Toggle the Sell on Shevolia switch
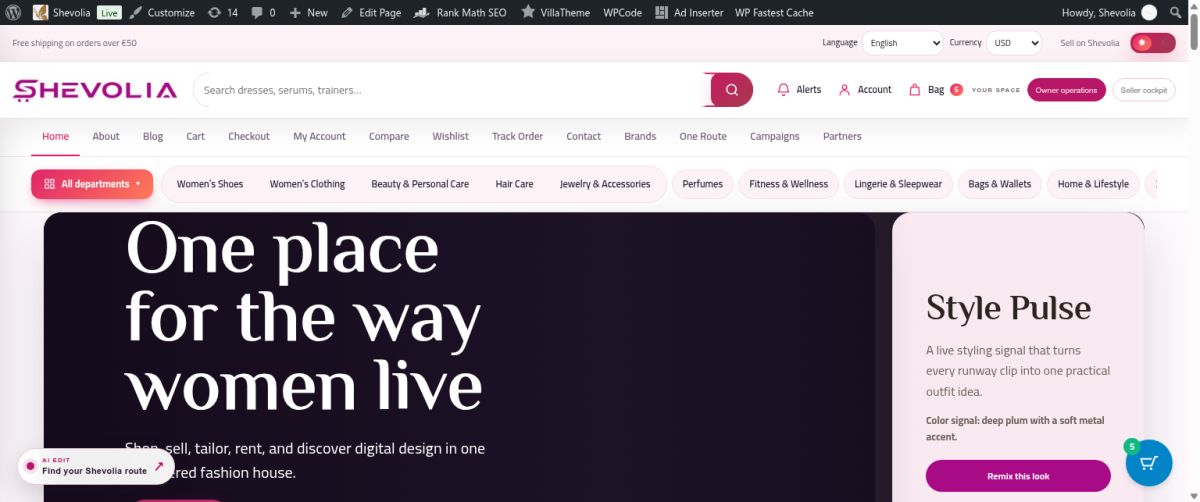The height and width of the screenshot is (502, 1200). 1153,43
